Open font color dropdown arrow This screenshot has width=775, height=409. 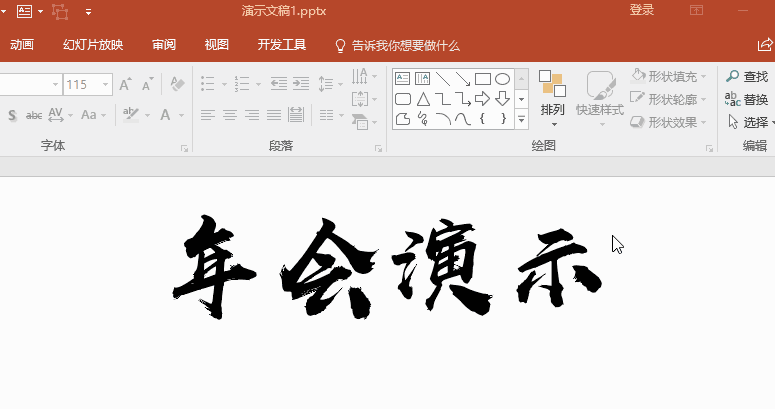click(x=181, y=116)
